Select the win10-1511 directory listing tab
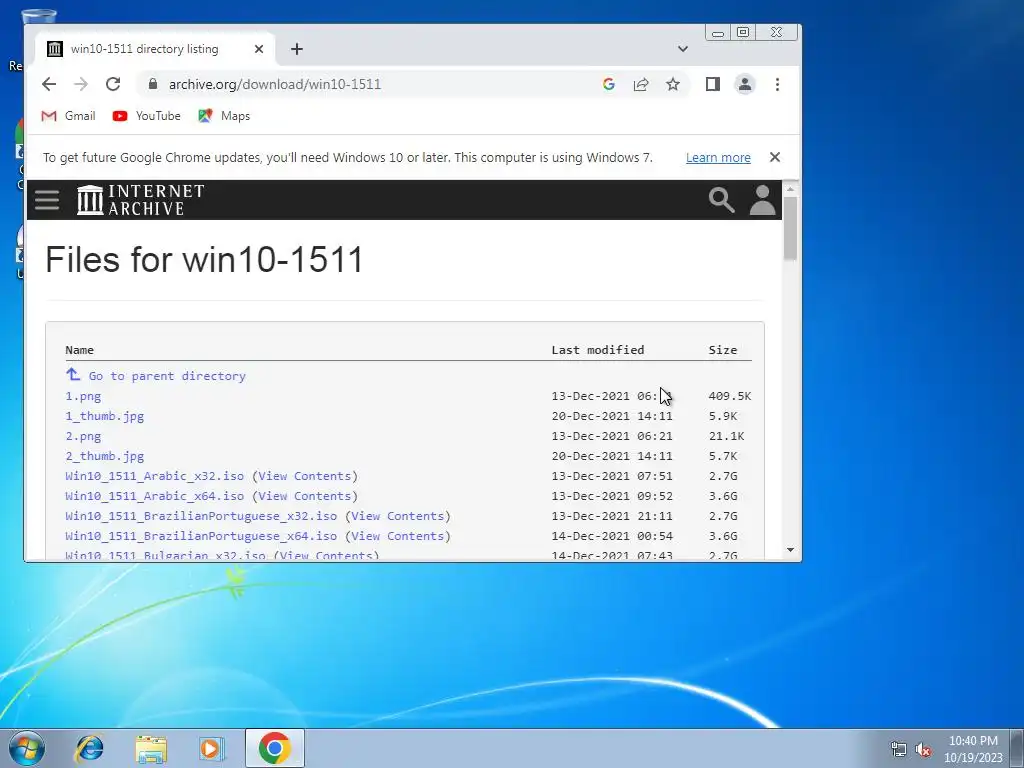The image size is (1024, 768). [155, 49]
